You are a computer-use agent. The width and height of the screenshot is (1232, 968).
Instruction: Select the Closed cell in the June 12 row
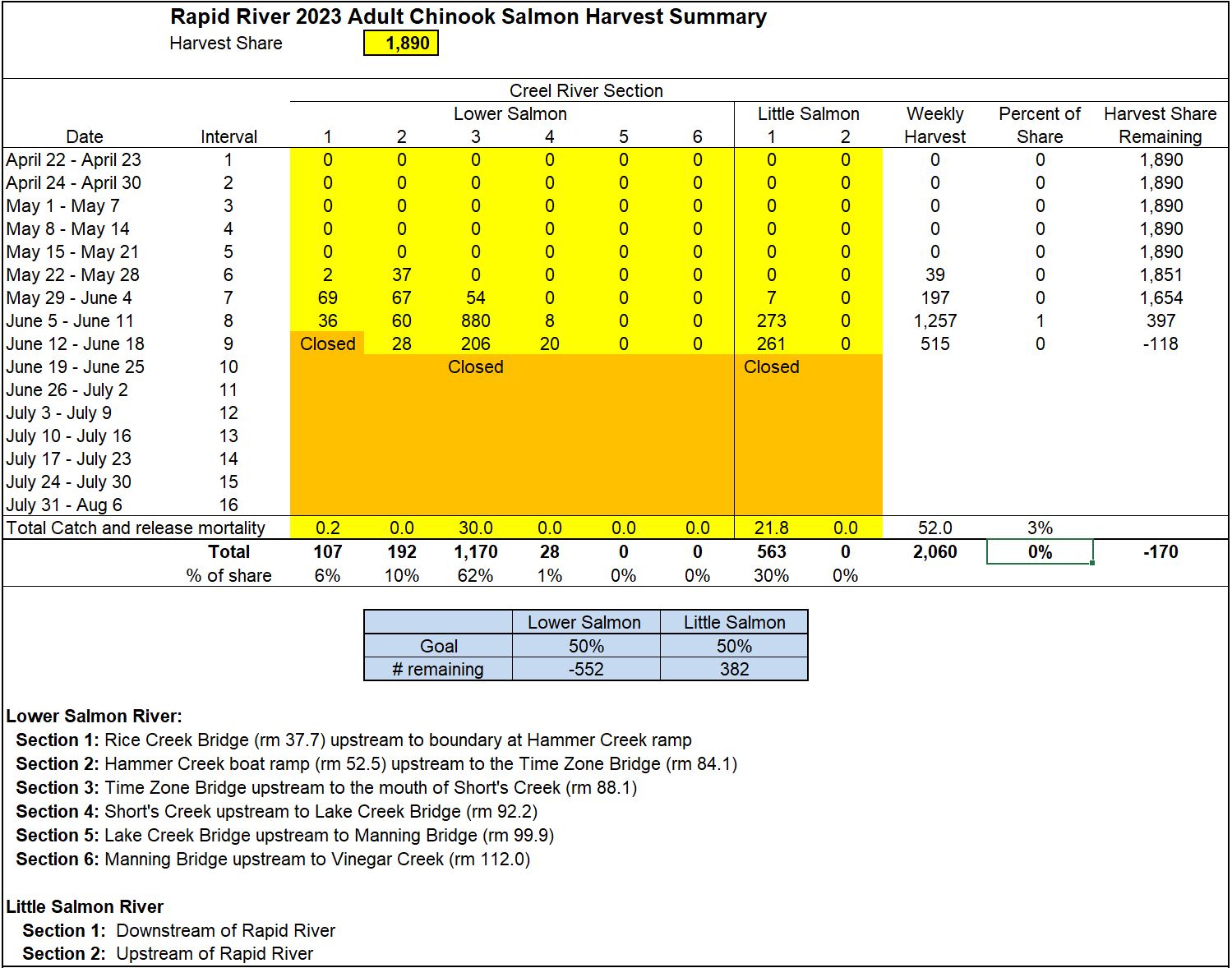[x=327, y=343]
